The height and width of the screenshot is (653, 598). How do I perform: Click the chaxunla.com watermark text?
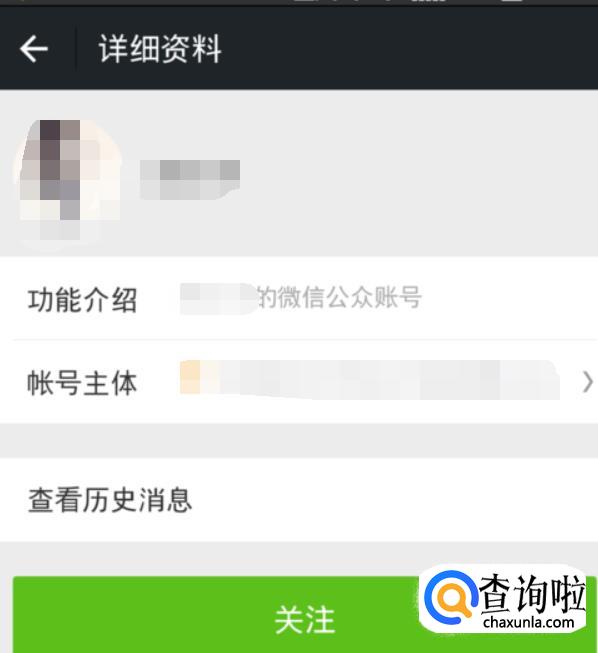528,623
